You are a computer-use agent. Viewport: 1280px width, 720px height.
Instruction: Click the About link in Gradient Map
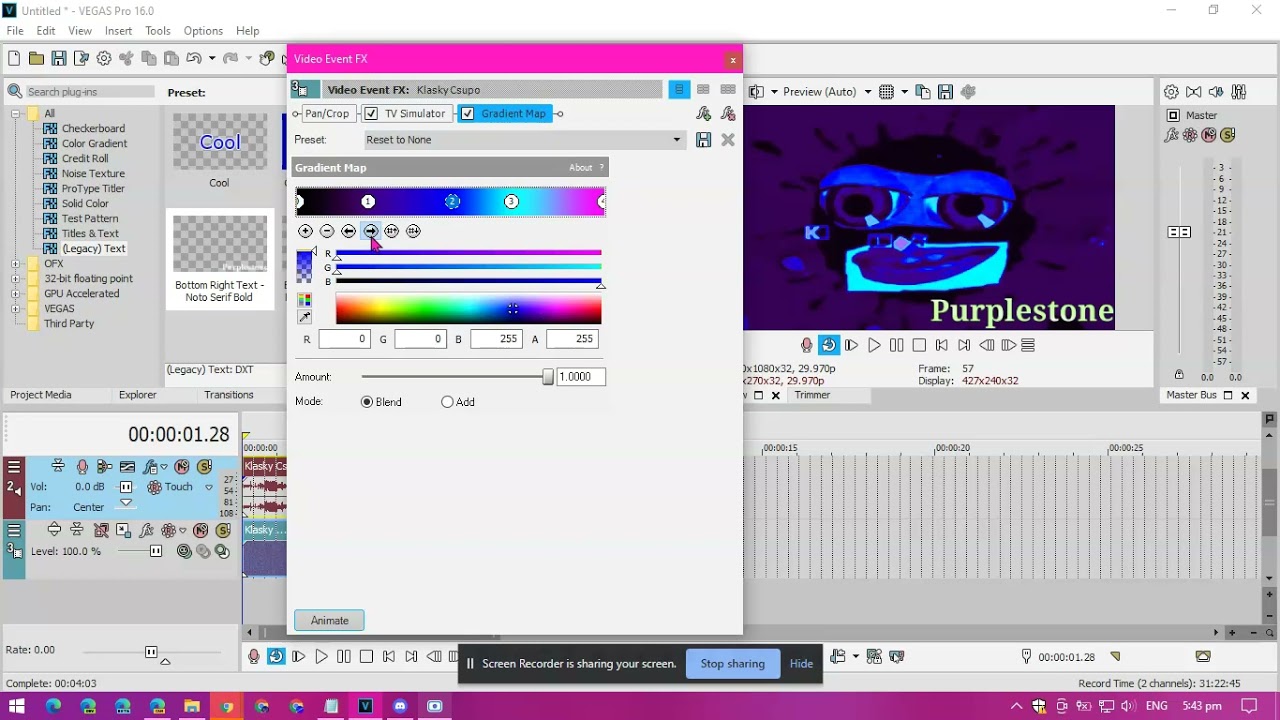(x=580, y=168)
